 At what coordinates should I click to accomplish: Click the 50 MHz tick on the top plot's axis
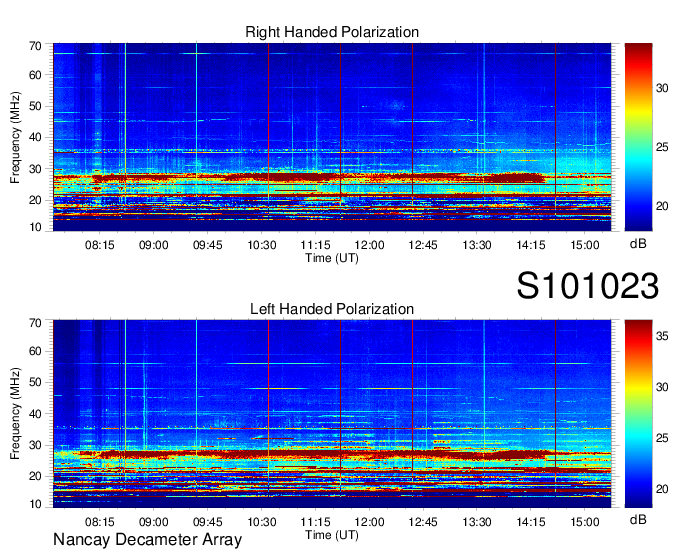35,107
